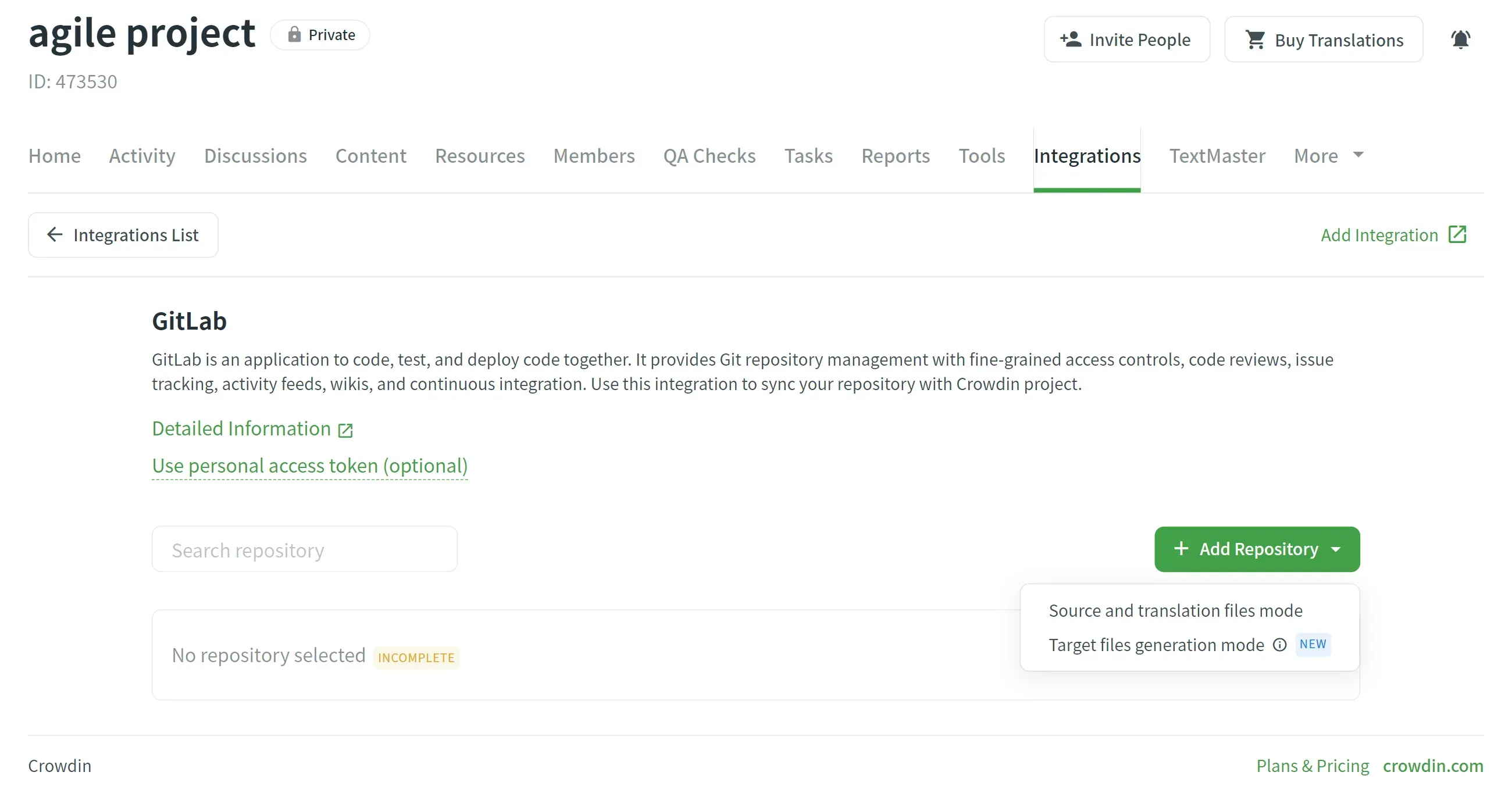Viewport: 1512px width, 797px height.
Task: Click the lock icon in the Private badge
Action: tap(295, 34)
